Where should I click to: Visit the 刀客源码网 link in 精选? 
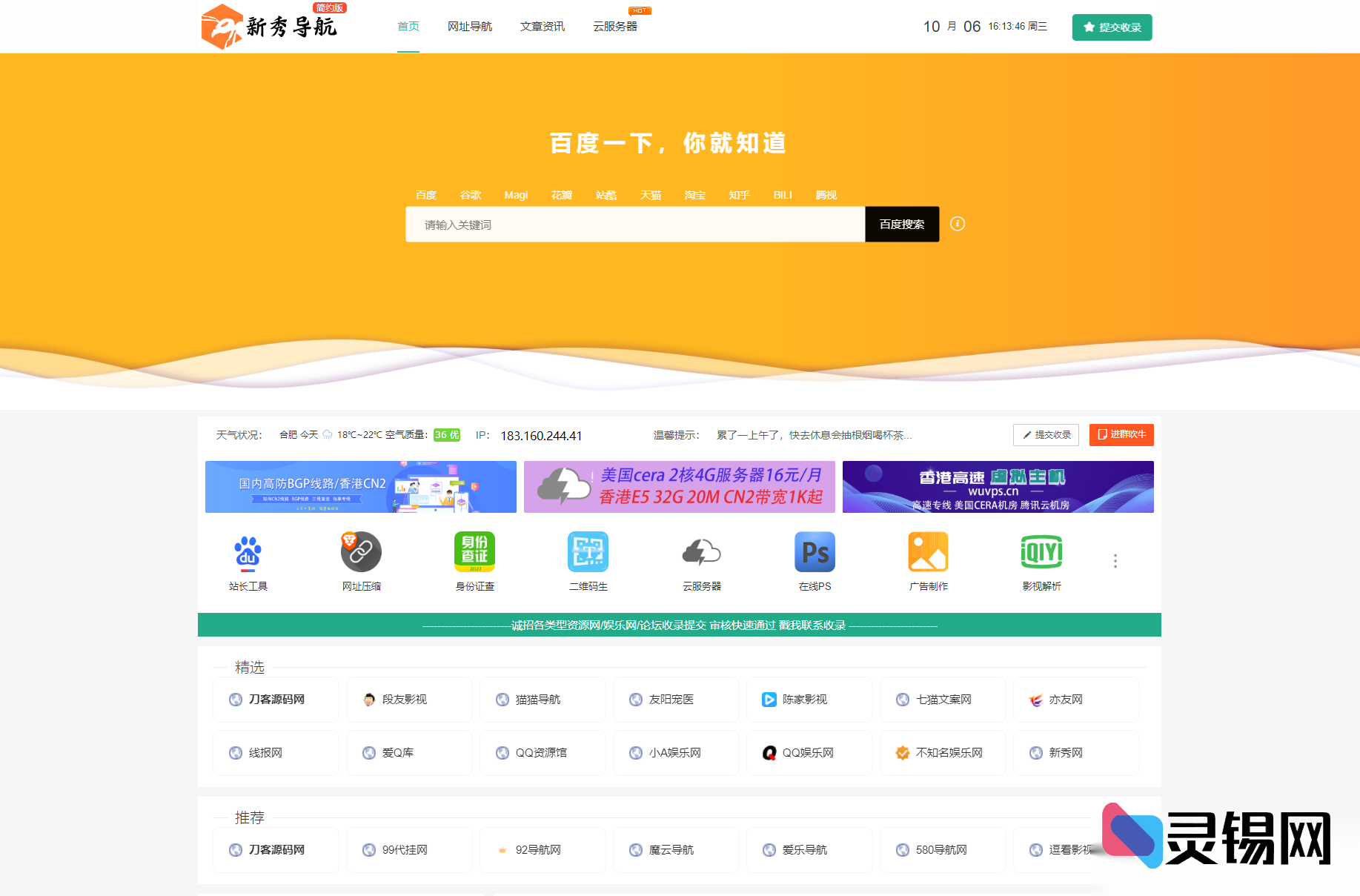[x=276, y=699]
